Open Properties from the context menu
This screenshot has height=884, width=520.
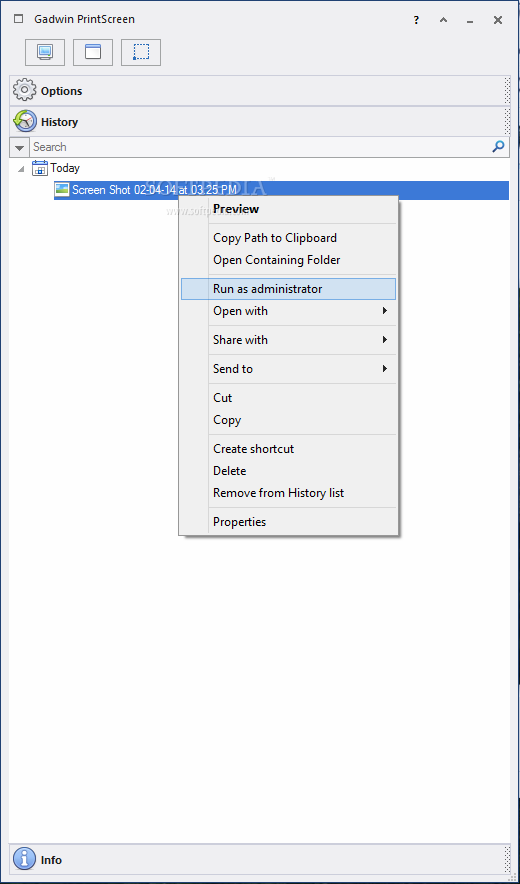coord(288,522)
